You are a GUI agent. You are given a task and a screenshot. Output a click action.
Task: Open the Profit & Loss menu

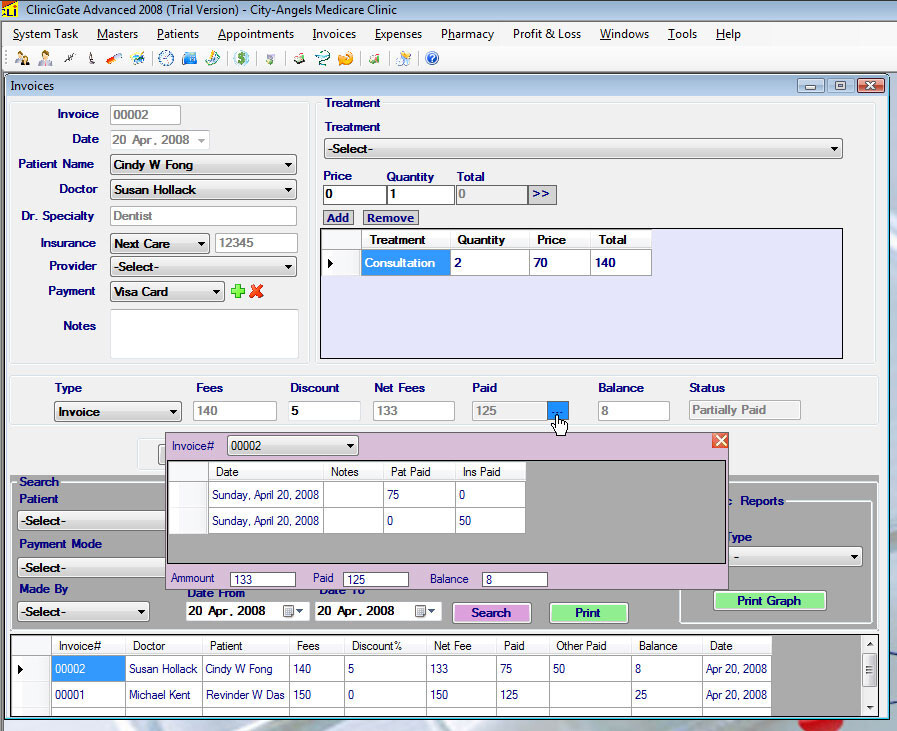547,34
